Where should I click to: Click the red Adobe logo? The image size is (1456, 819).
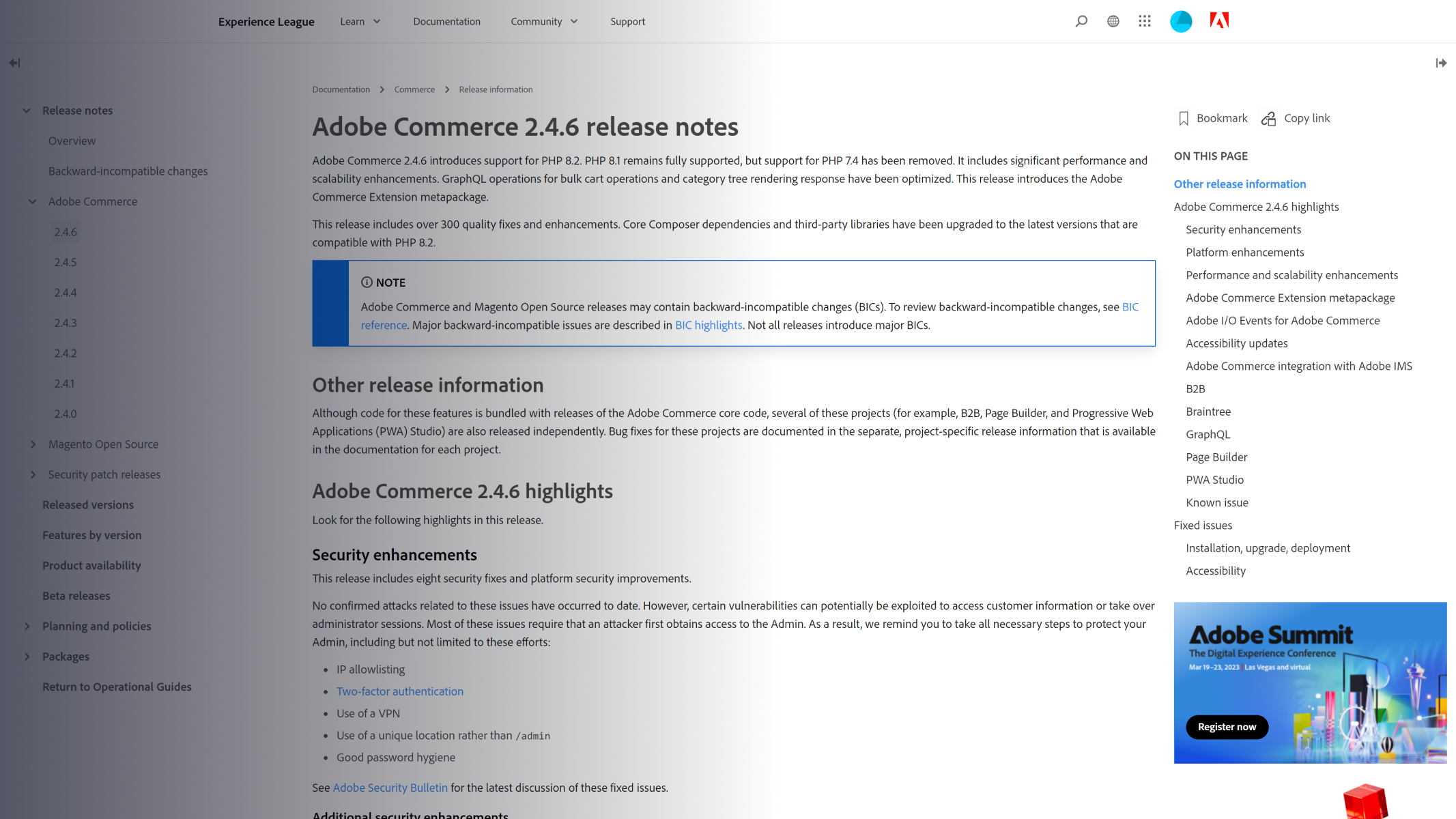coord(1219,20)
